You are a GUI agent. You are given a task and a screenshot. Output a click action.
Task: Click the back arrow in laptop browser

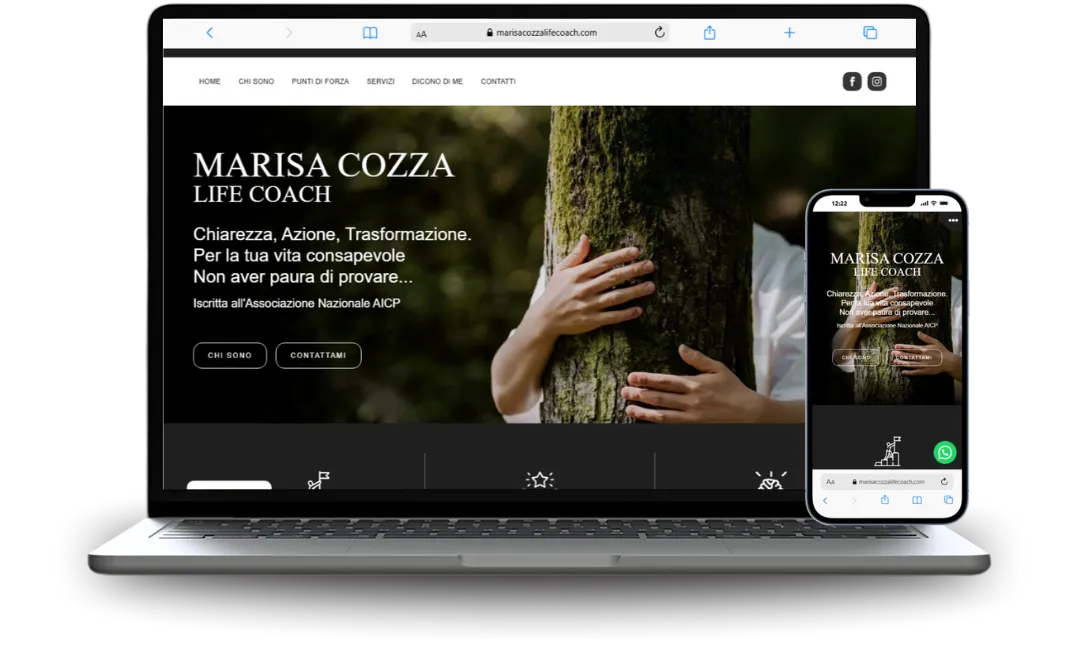(209, 33)
